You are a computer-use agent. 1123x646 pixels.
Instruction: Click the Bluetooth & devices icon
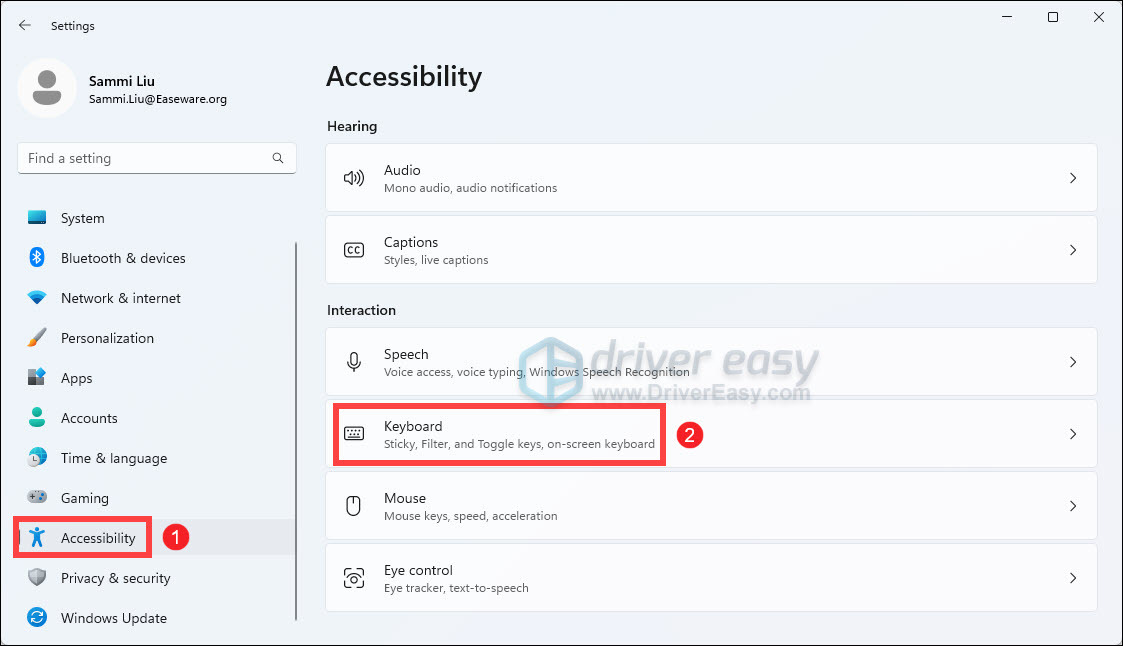click(37, 258)
